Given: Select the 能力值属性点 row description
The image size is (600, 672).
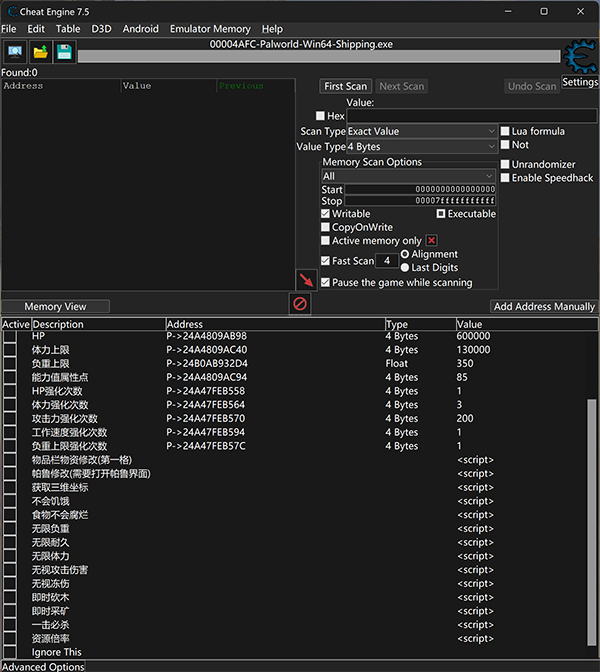Looking at the screenshot, I should [x=60, y=377].
